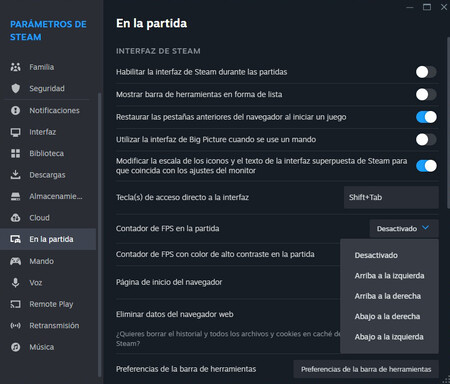The height and width of the screenshot is (384, 450).
Task: Click the Almacenamiento drive icon
Action: click(15, 196)
